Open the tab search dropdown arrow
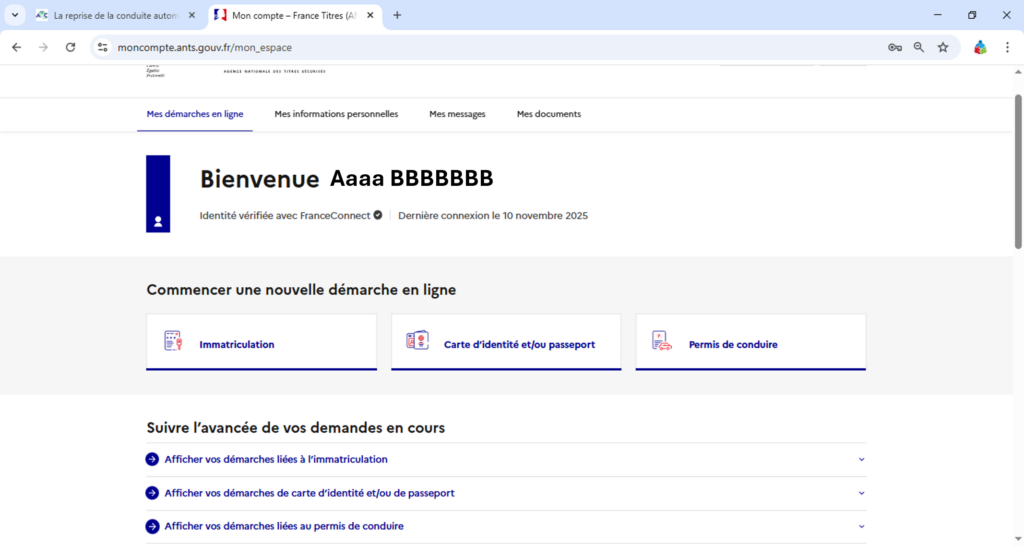Image resolution: width=1024 pixels, height=546 pixels. pos(15,15)
